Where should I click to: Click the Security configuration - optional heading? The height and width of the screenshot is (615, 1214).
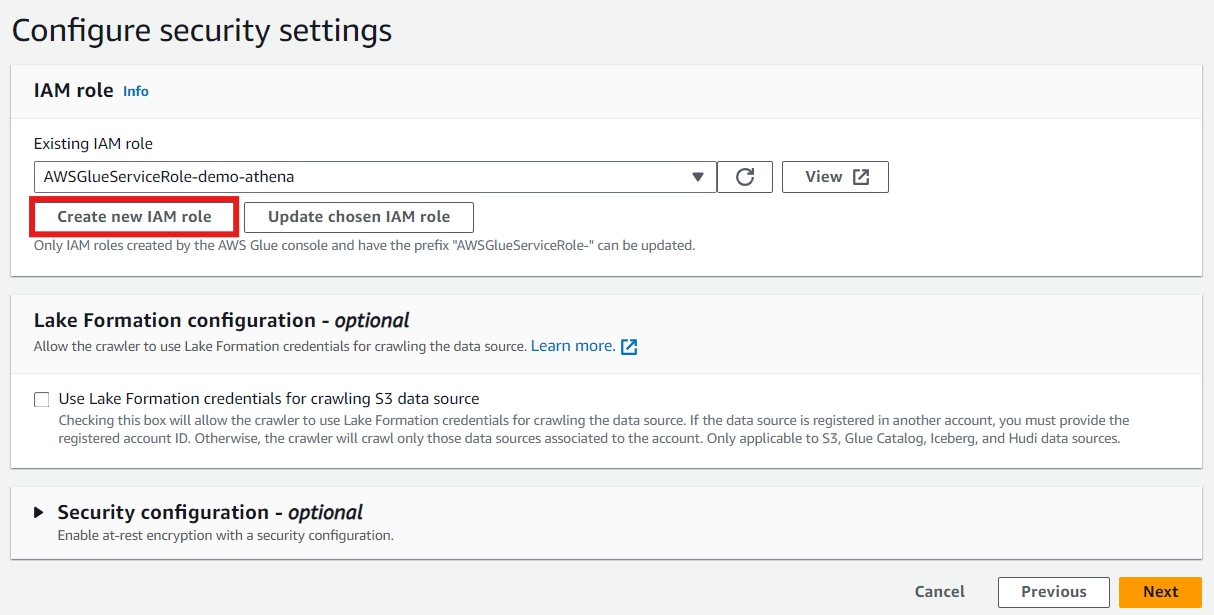210,513
